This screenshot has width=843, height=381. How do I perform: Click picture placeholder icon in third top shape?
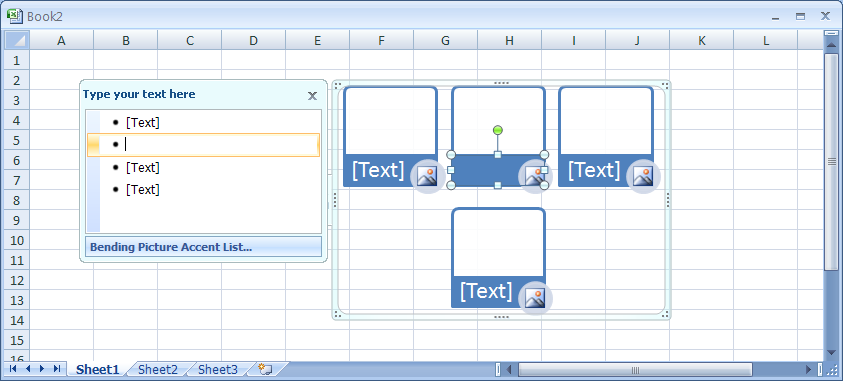pyautogui.click(x=643, y=176)
